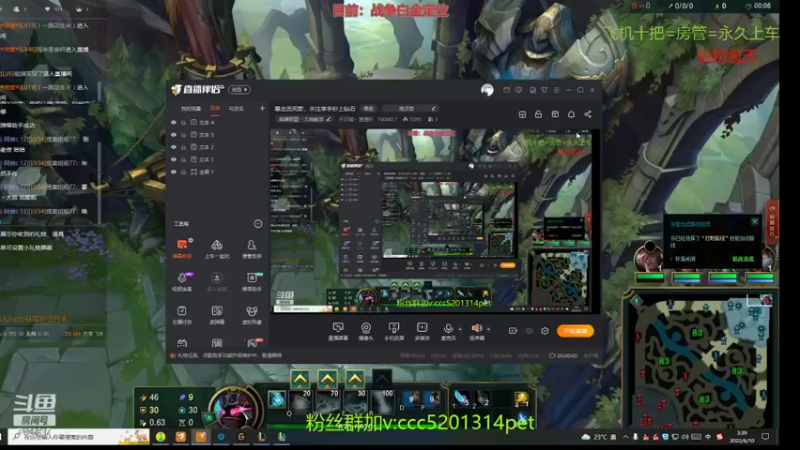Open mode switch pill beside 直播伴侣 logo
Screen dimensions: 800x450
239,90
